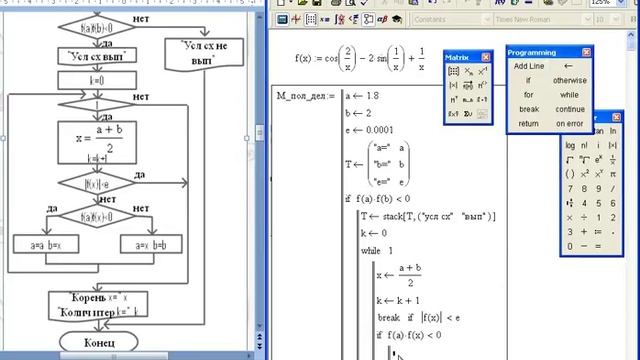This screenshot has height=360, width=640.
Task: Open the Graph toolbar icon
Action: click(296, 19)
